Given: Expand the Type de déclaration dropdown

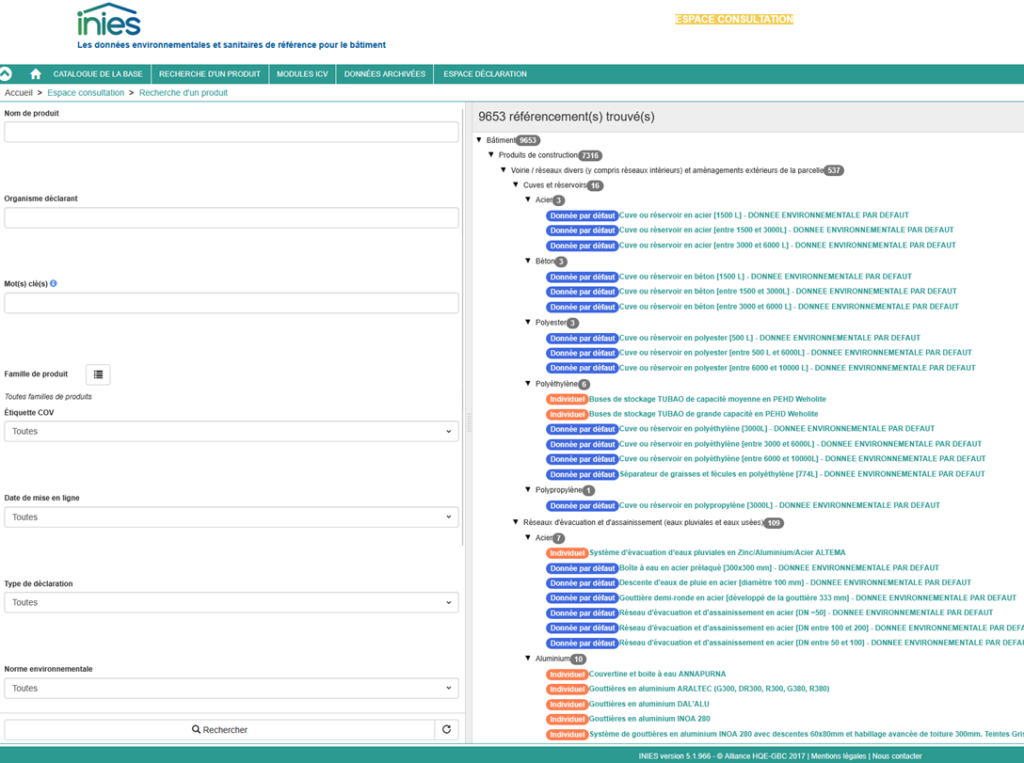Looking at the screenshot, I should [231, 602].
